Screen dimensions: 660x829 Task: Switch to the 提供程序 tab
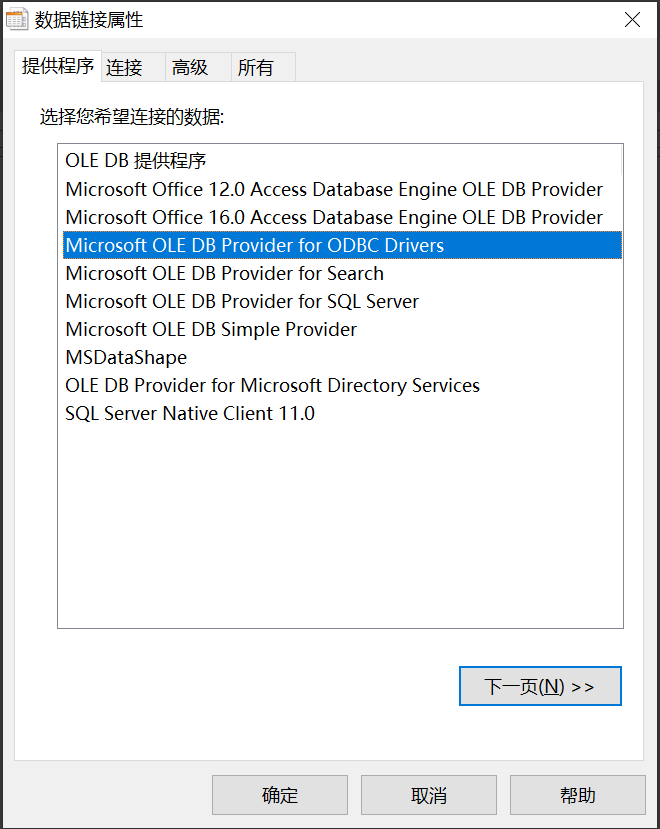(58, 66)
